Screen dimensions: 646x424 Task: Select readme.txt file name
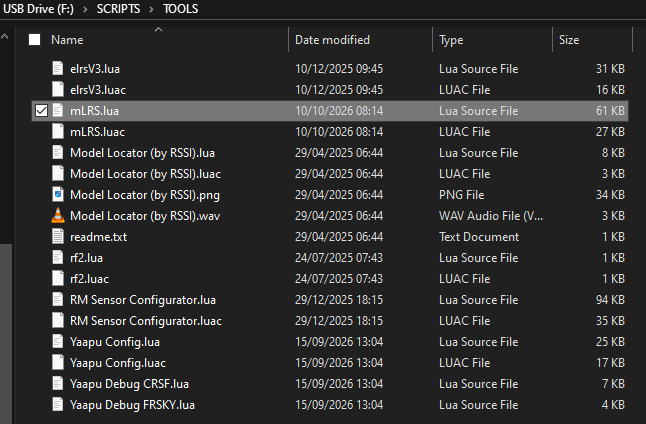98,237
